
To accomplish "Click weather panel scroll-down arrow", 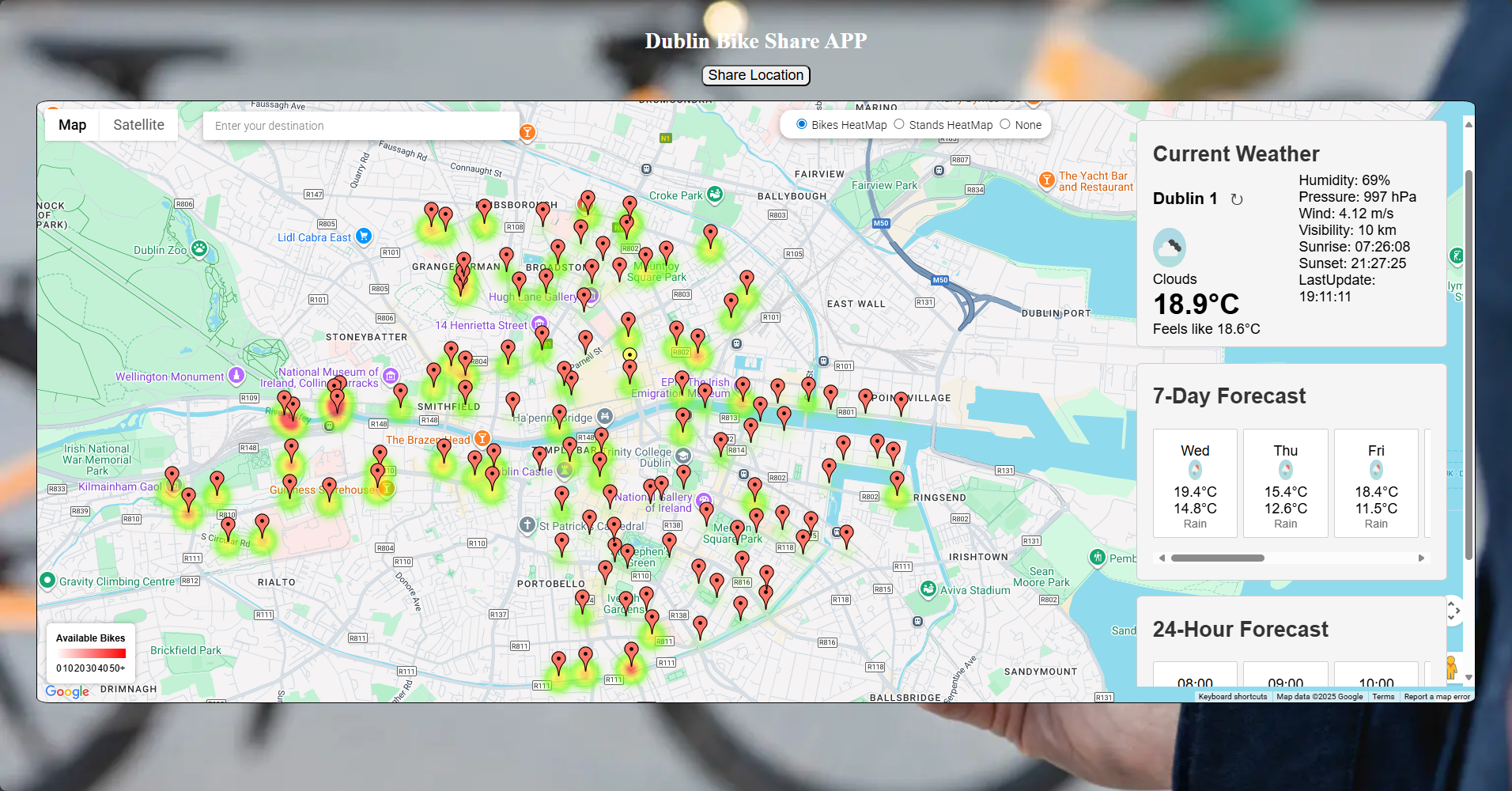I will 1469,677.
